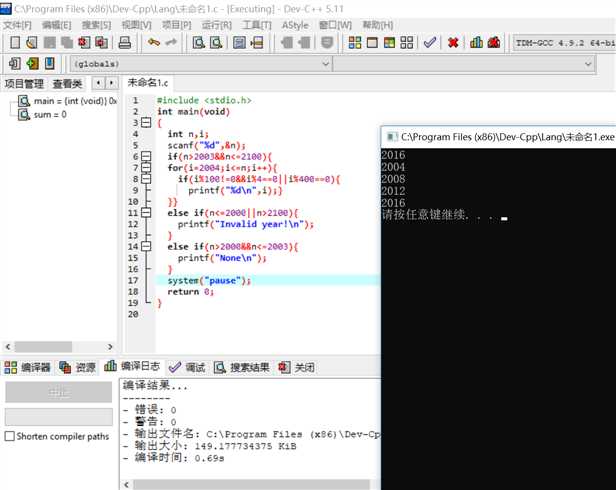Click left arrow to scroll sidebar tabs
This screenshot has height=490, width=616.
click(x=98, y=83)
